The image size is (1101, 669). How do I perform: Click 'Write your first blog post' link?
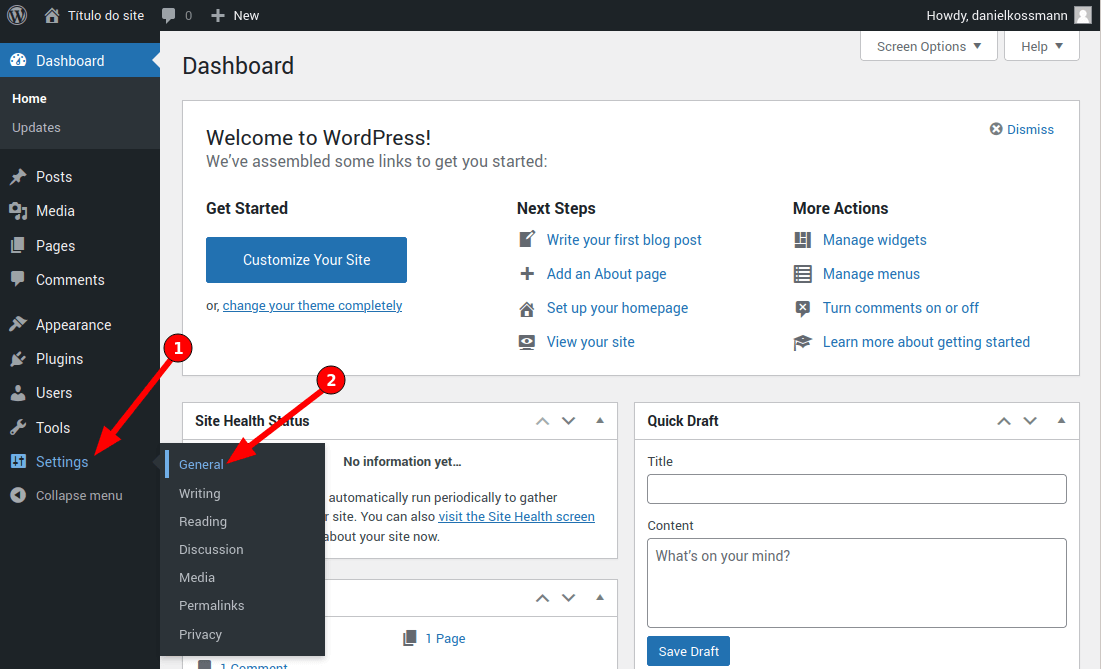[624, 240]
